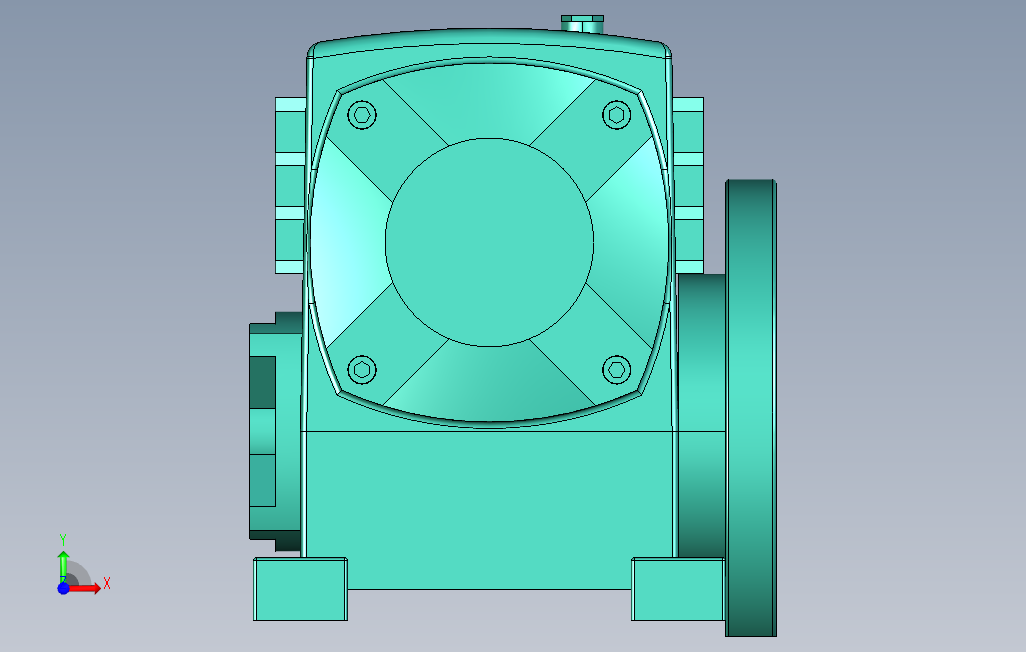The height and width of the screenshot is (652, 1026).
Task: Select the lower-left socket head bolt on the cover
Action: click(x=362, y=370)
